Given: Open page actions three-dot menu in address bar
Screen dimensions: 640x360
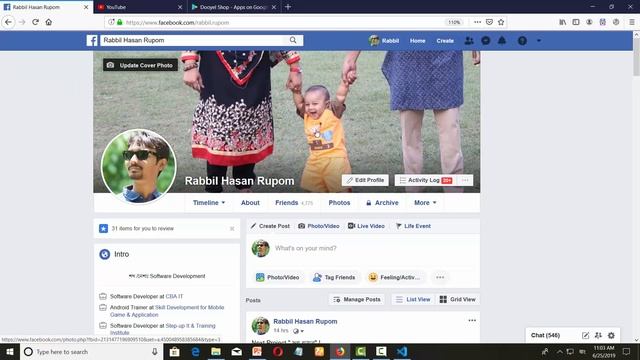Looking at the screenshot, I should tap(477, 22).
